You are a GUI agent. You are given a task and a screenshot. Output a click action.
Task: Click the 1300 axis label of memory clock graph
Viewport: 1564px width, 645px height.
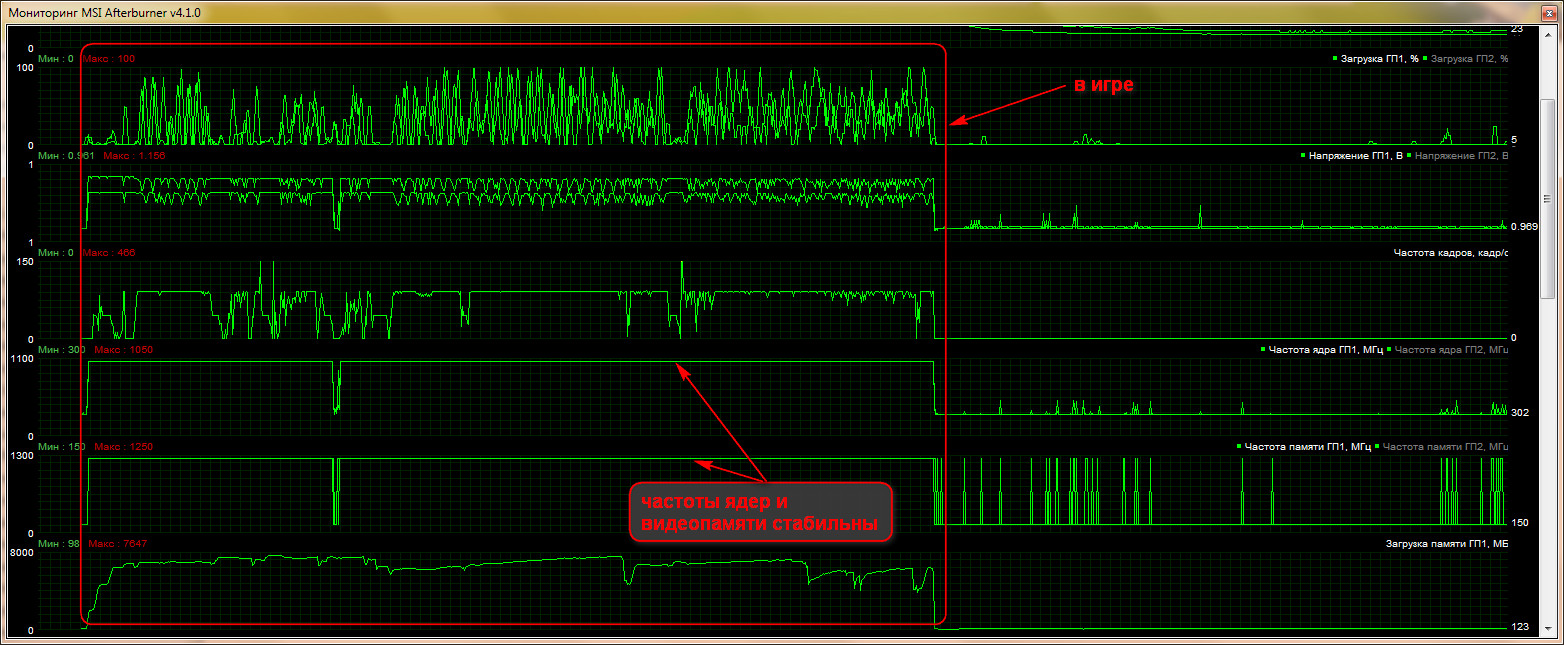tap(21, 456)
